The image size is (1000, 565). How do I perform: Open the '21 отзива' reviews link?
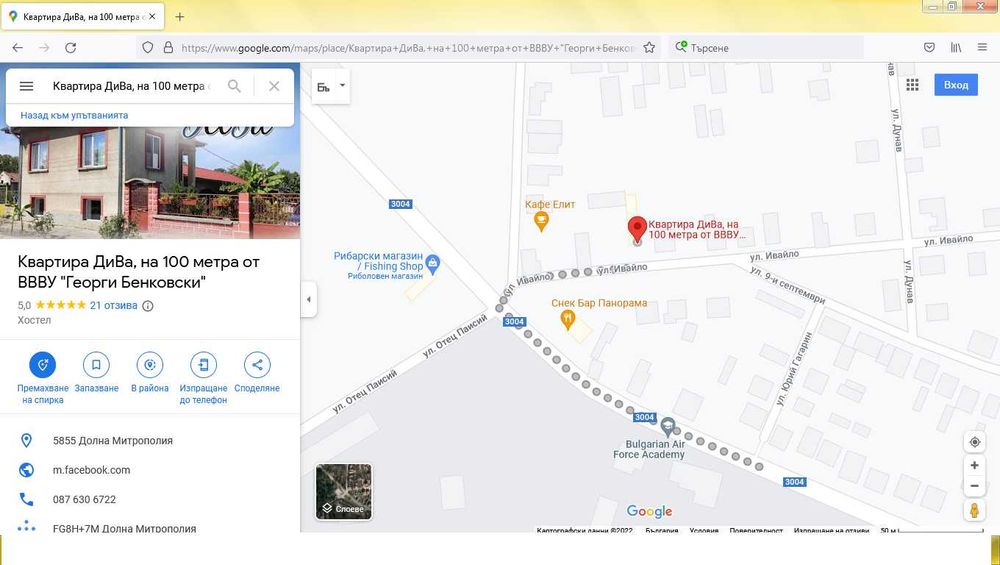(114, 305)
